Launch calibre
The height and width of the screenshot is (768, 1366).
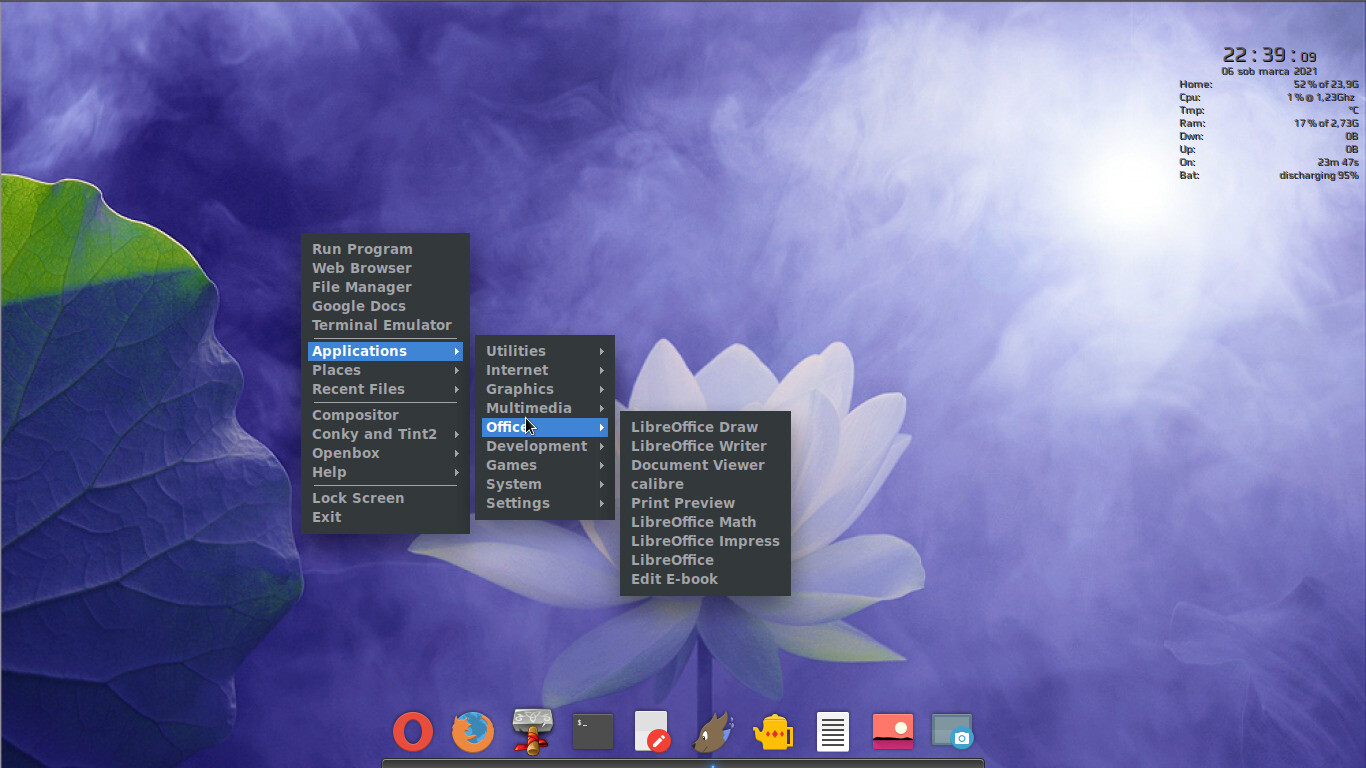tap(705, 484)
